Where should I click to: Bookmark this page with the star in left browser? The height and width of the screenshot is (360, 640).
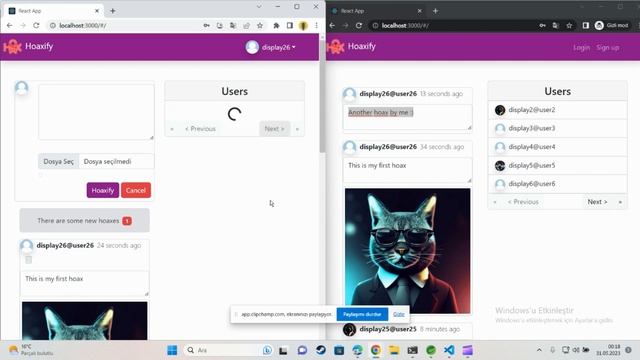click(260, 25)
